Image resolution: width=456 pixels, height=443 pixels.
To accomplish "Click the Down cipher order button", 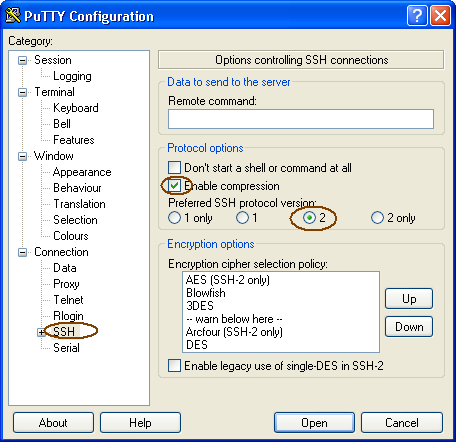I will coord(409,327).
